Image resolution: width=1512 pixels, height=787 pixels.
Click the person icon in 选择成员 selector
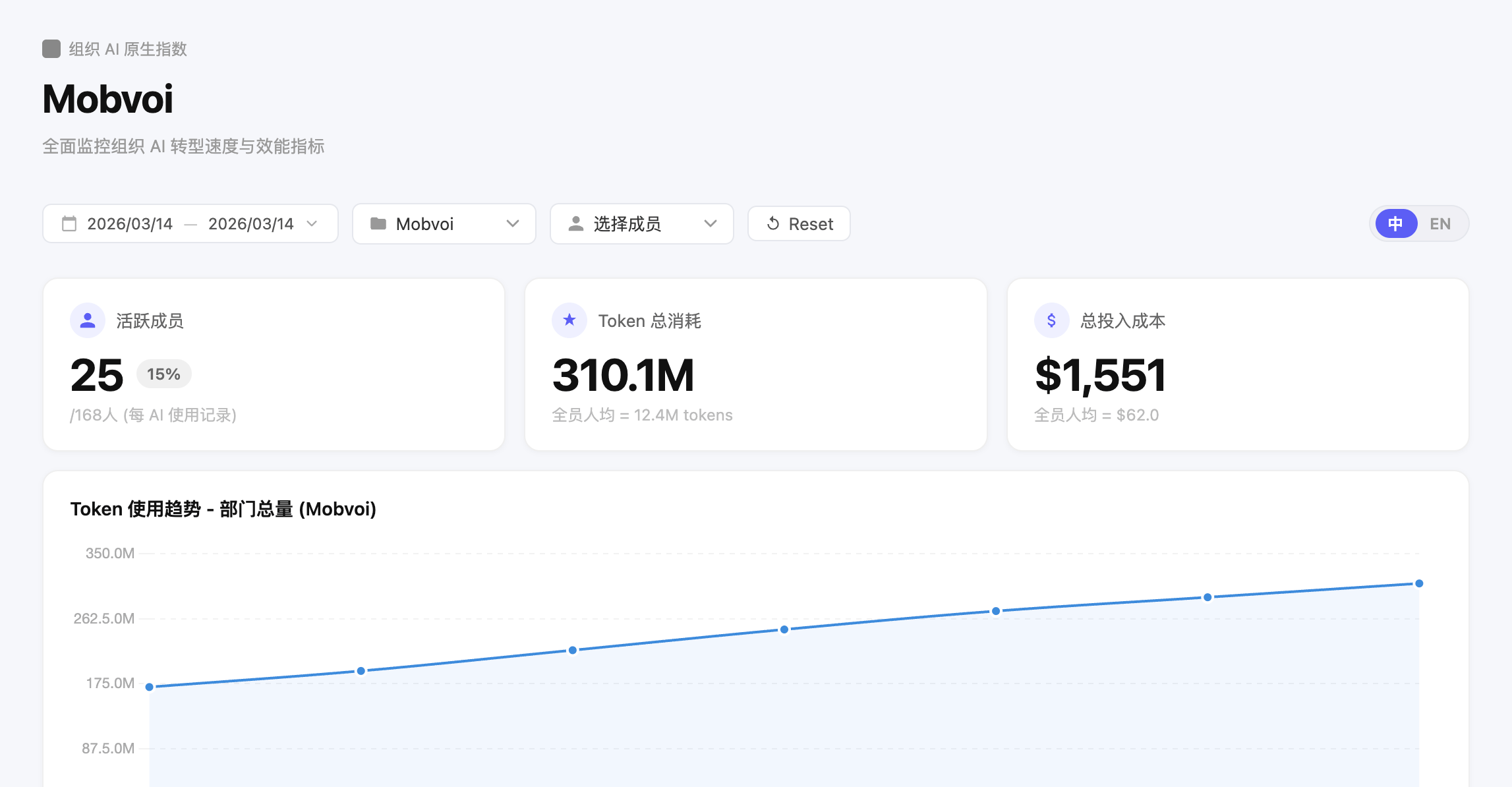tap(576, 224)
